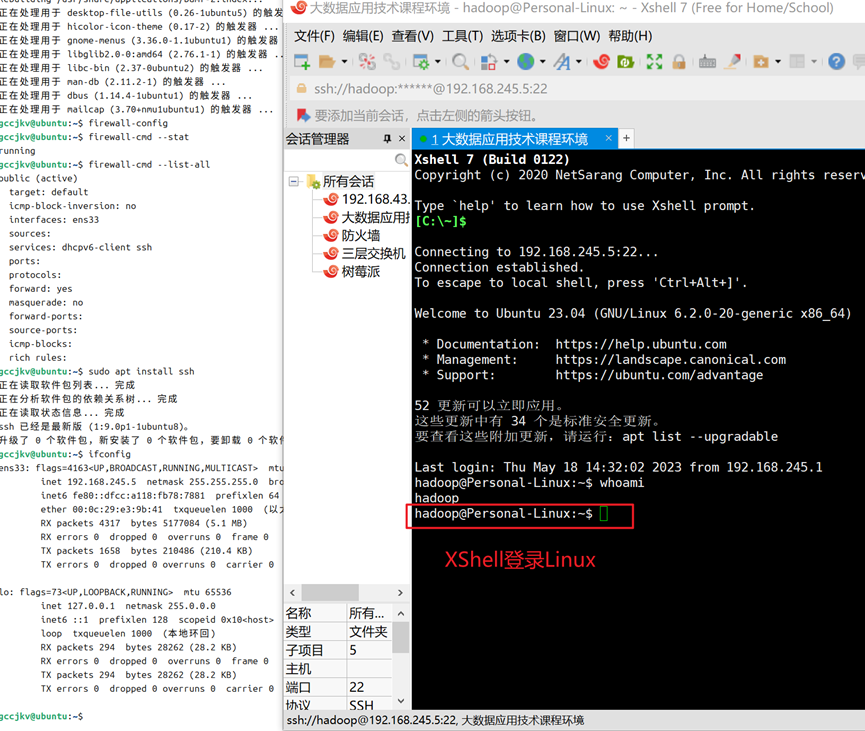
Task: Click the greyed layout panes icon
Action: click(x=797, y=62)
